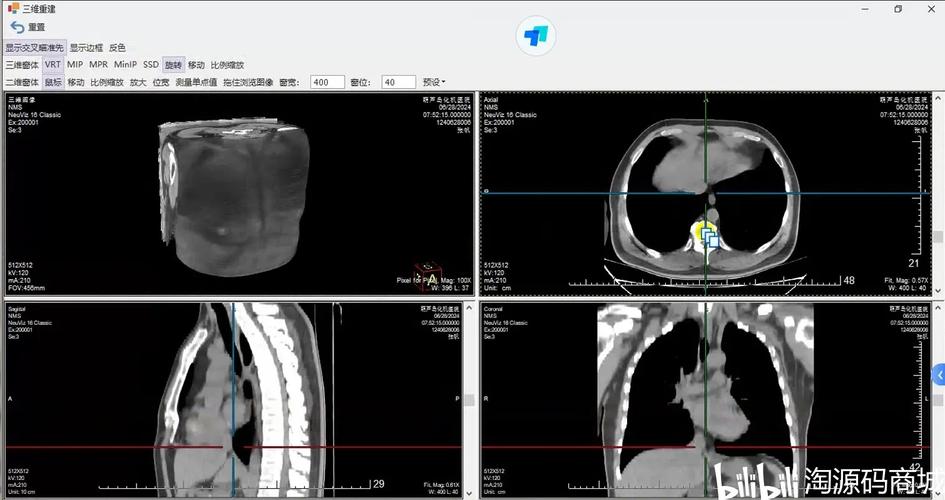The image size is (945, 500).
Task: Select the 放大 magnify tool
Action: click(x=138, y=82)
